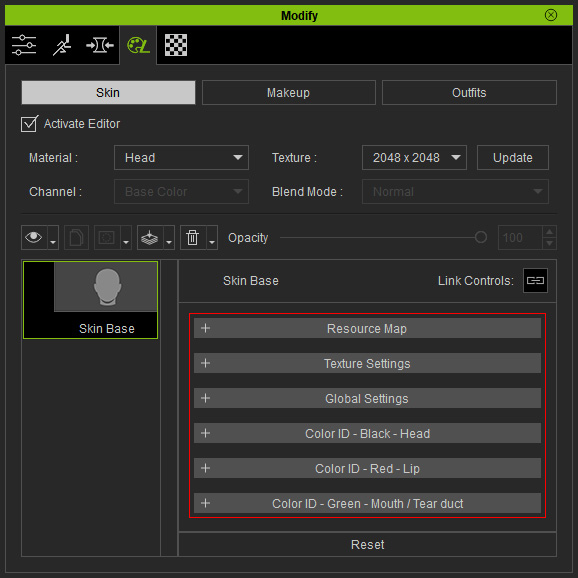Select the Skin Base layer thumbnail
The height and width of the screenshot is (578, 578).
coord(90,300)
